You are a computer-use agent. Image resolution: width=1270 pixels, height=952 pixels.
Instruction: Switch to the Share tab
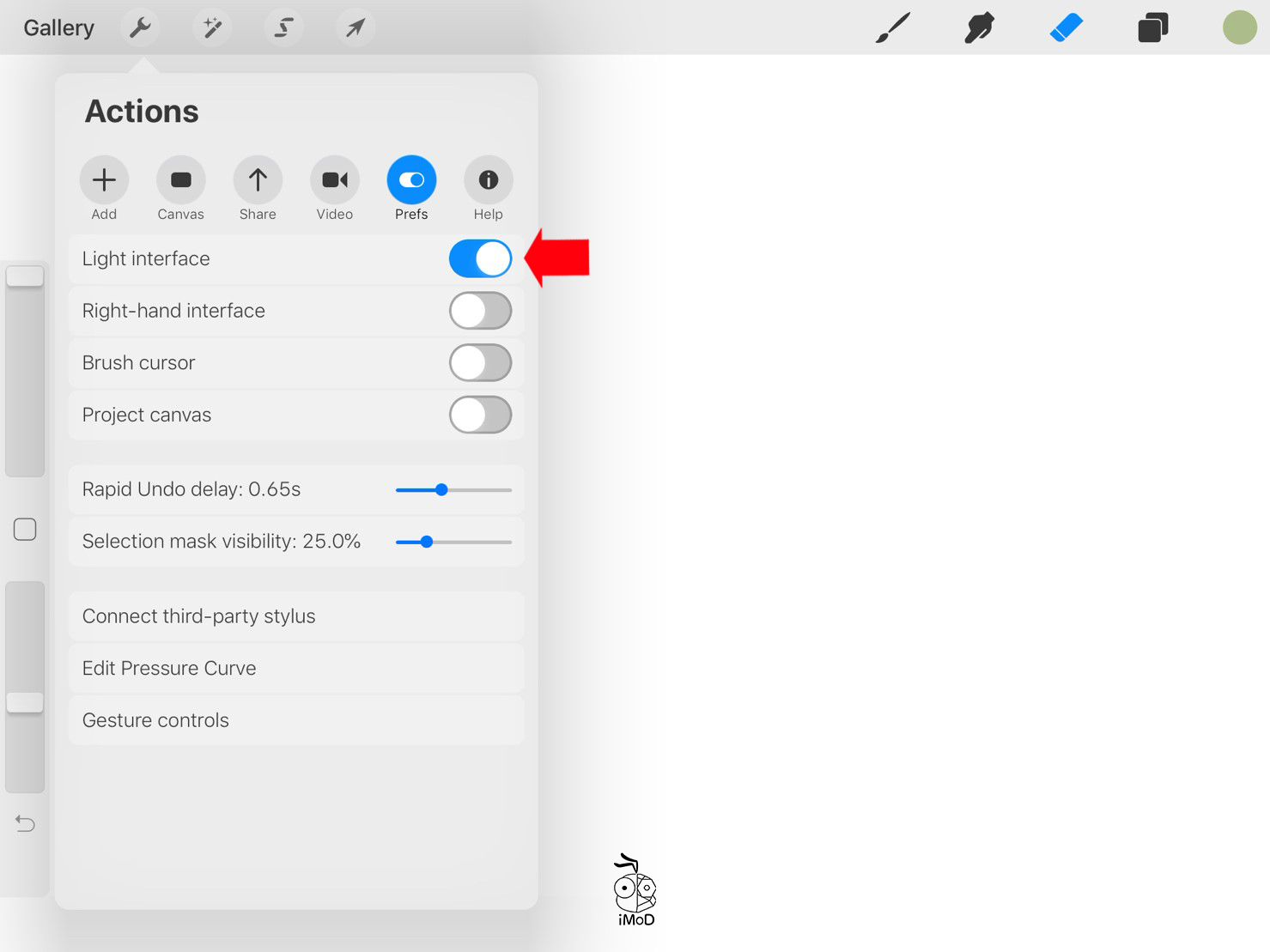(x=258, y=180)
